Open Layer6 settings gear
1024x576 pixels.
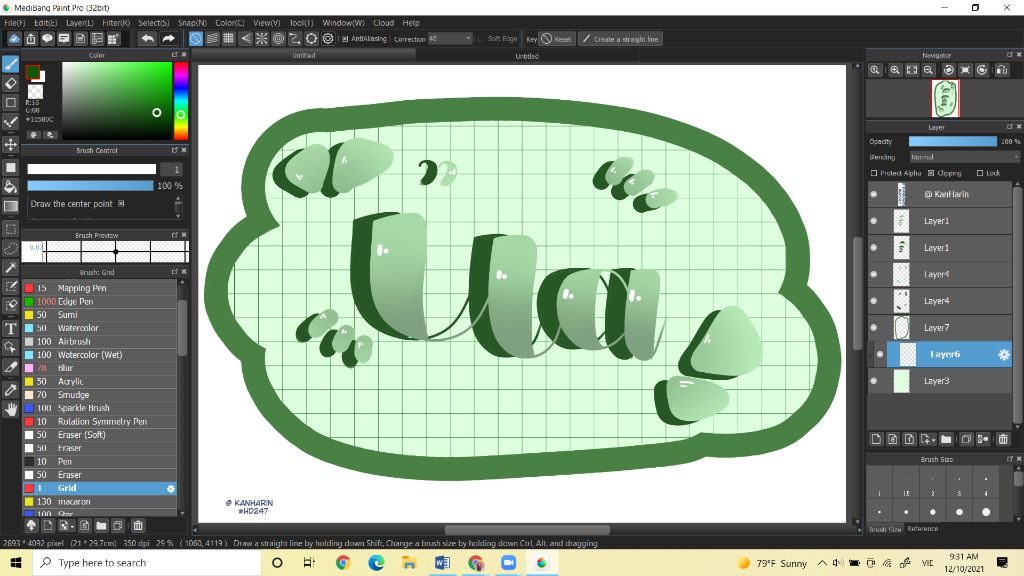coord(1004,355)
